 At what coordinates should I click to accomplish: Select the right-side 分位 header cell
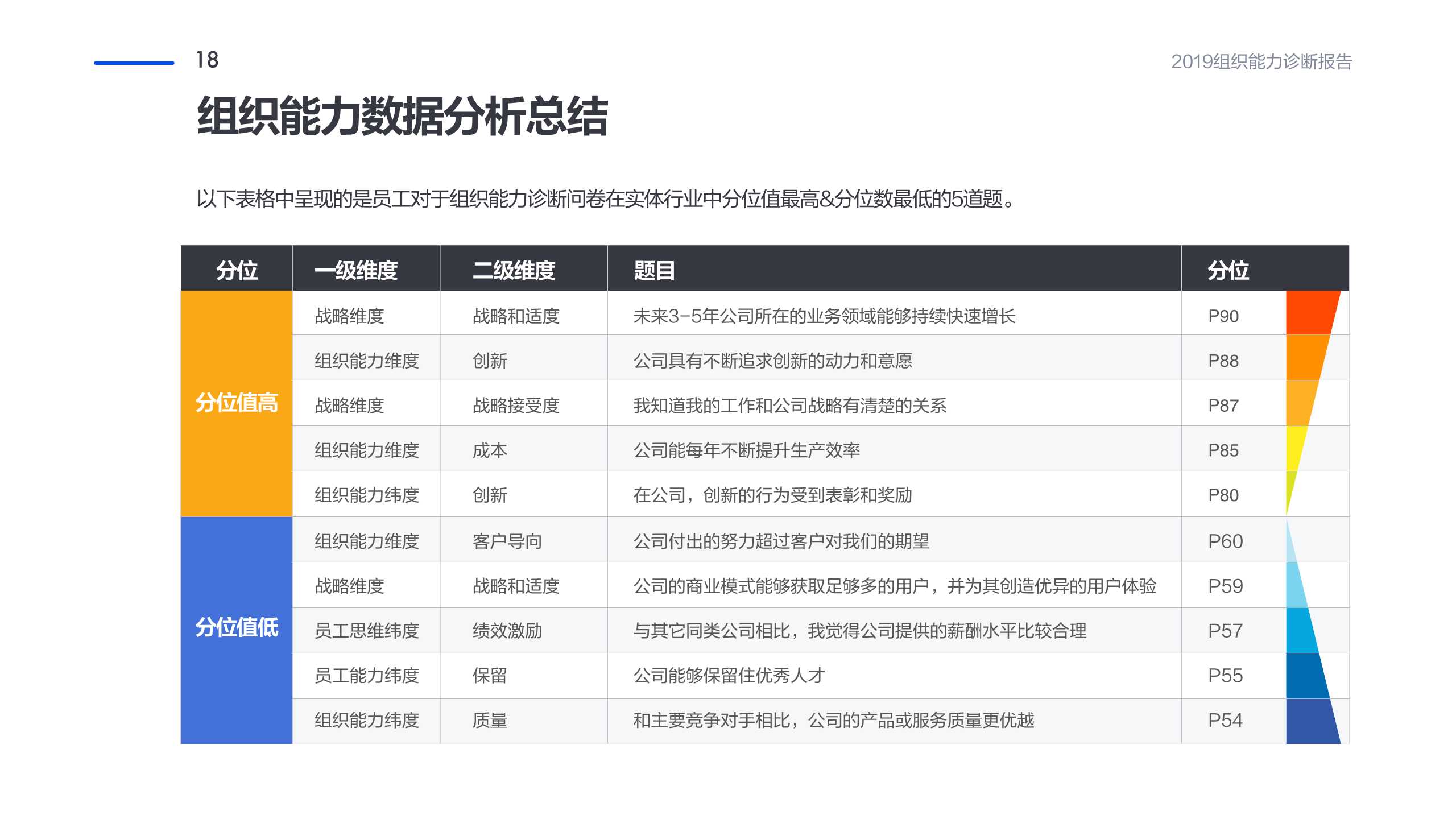tap(1228, 270)
